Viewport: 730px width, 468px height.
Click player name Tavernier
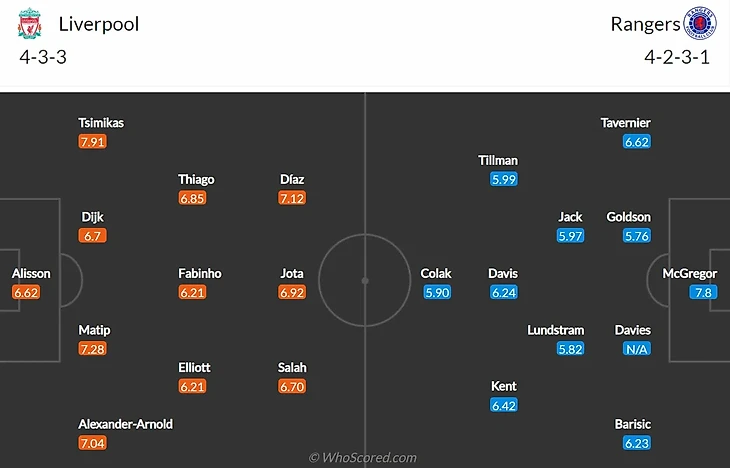click(625, 123)
